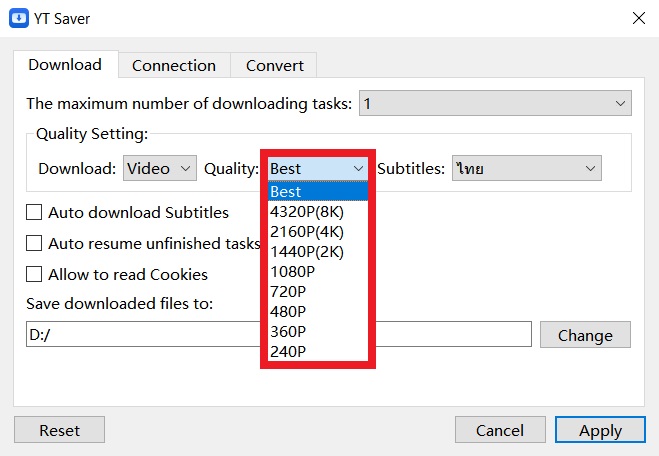Choose 4320P(8K) quality option

318,212
